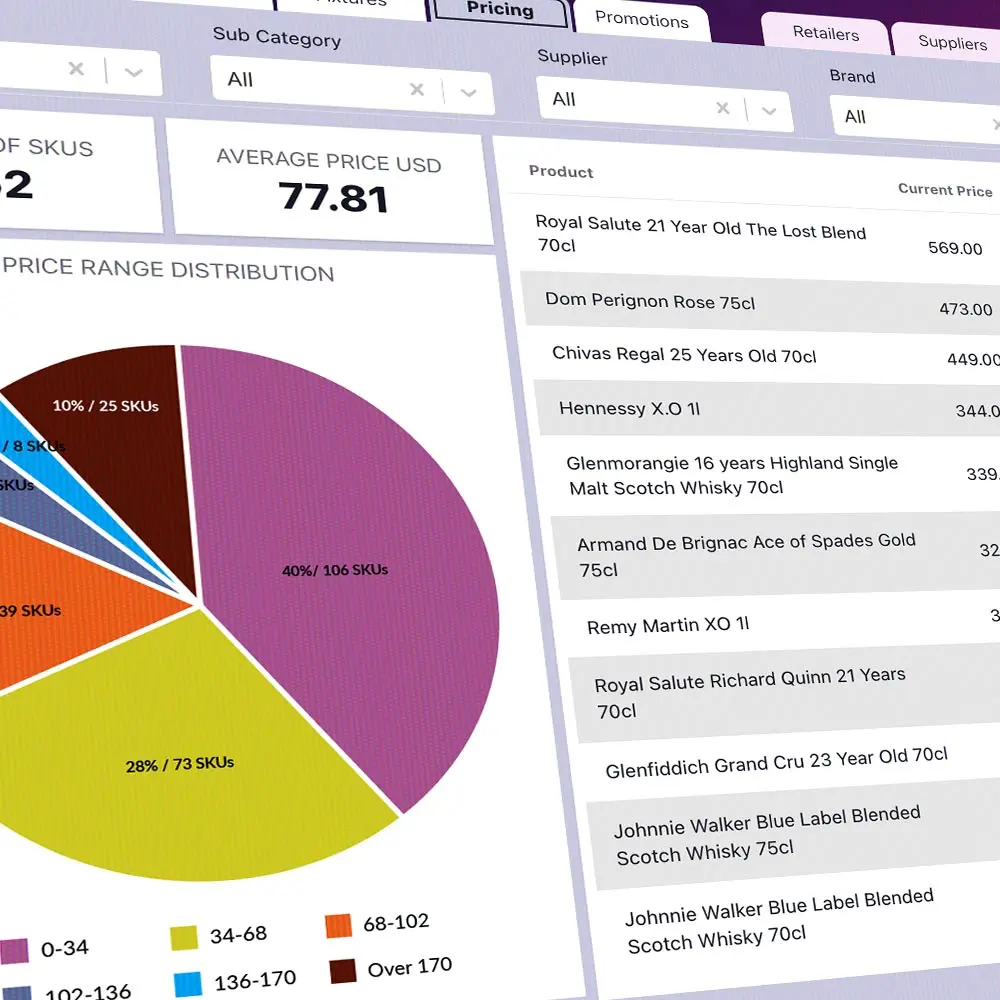Clear the Sub Category filter selection
Viewport: 1000px width, 1000px height.
(x=417, y=89)
